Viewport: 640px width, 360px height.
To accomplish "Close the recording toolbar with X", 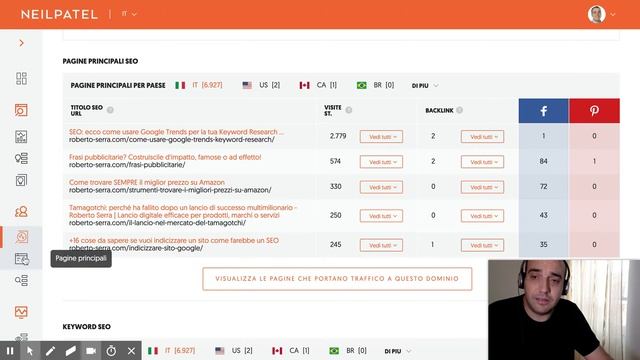I will tap(131, 351).
